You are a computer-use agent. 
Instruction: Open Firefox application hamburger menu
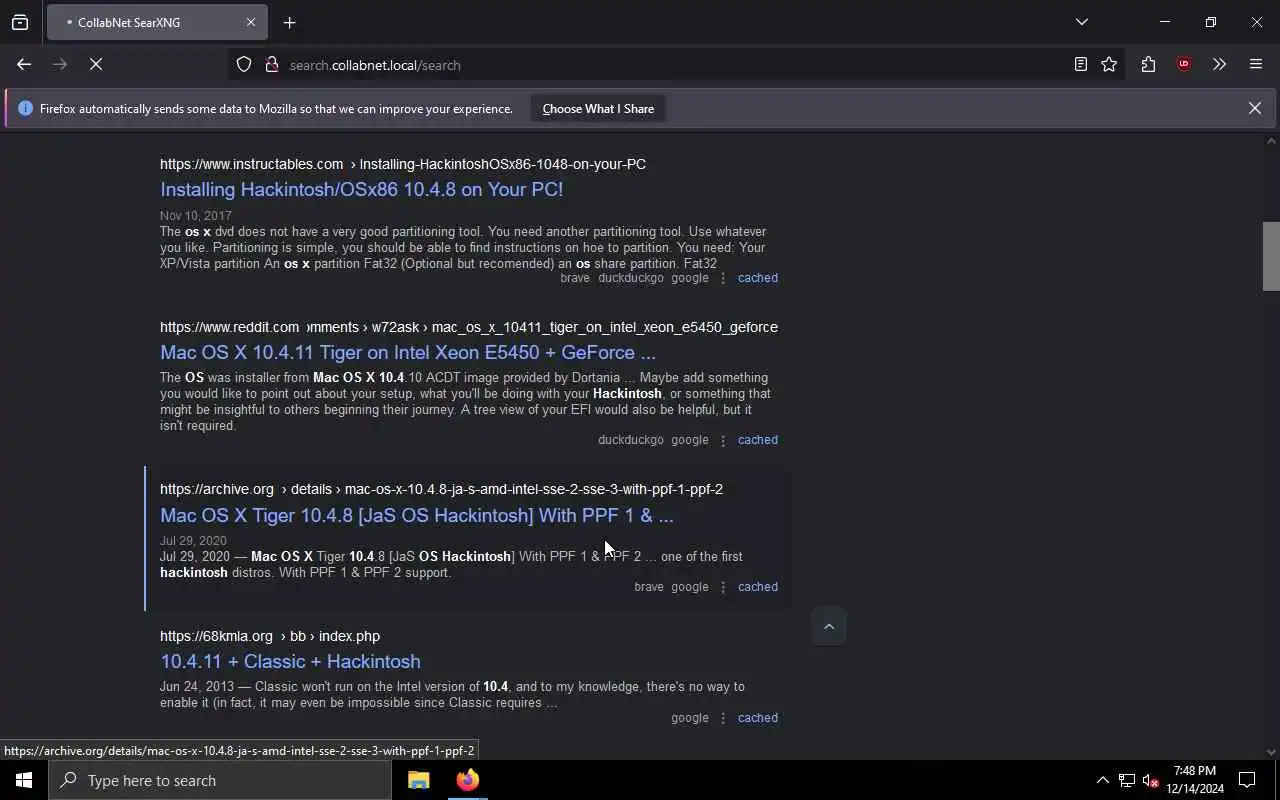pyautogui.click(x=1256, y=64)
